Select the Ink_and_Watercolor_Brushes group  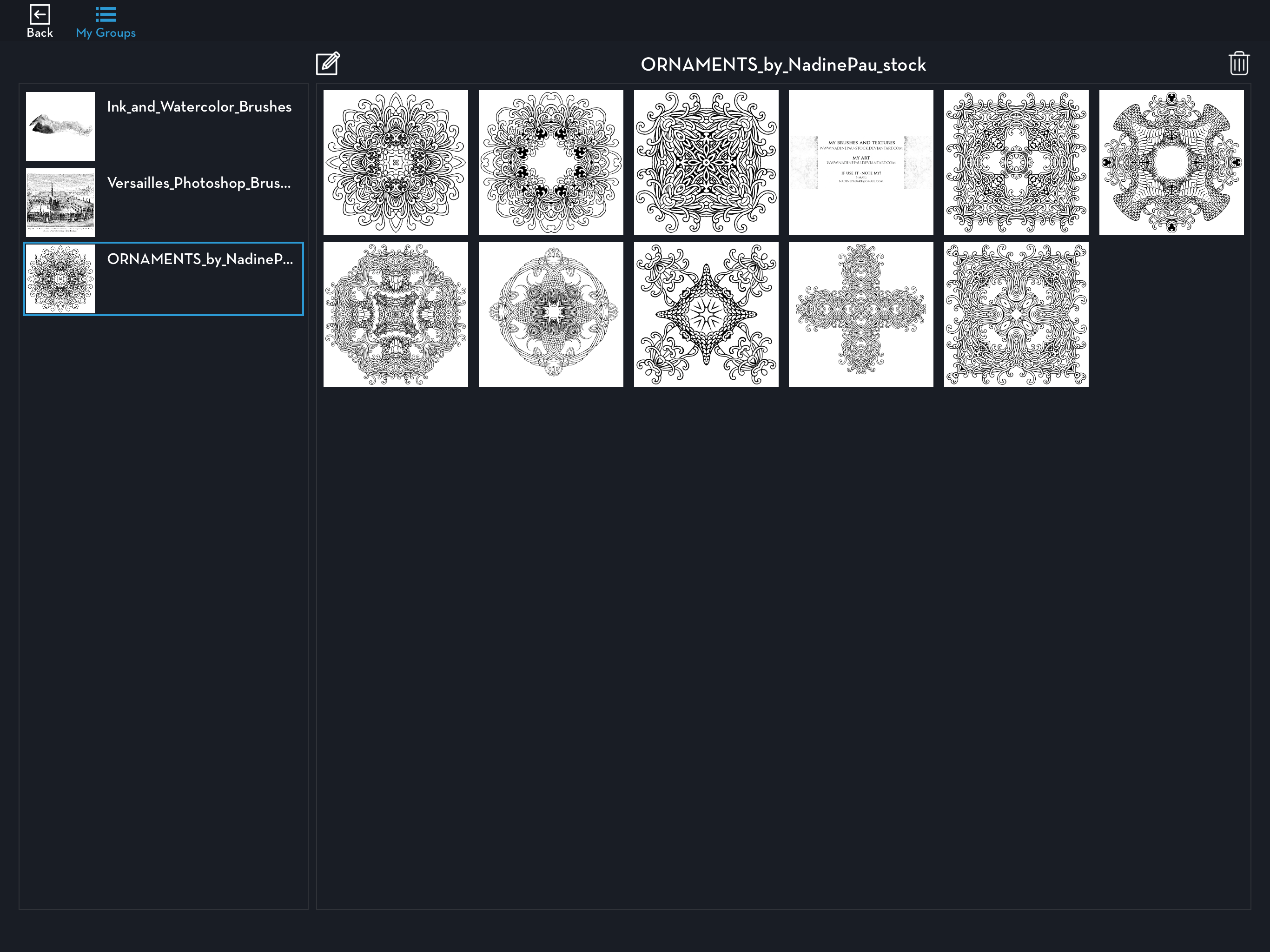coord(198,107)
